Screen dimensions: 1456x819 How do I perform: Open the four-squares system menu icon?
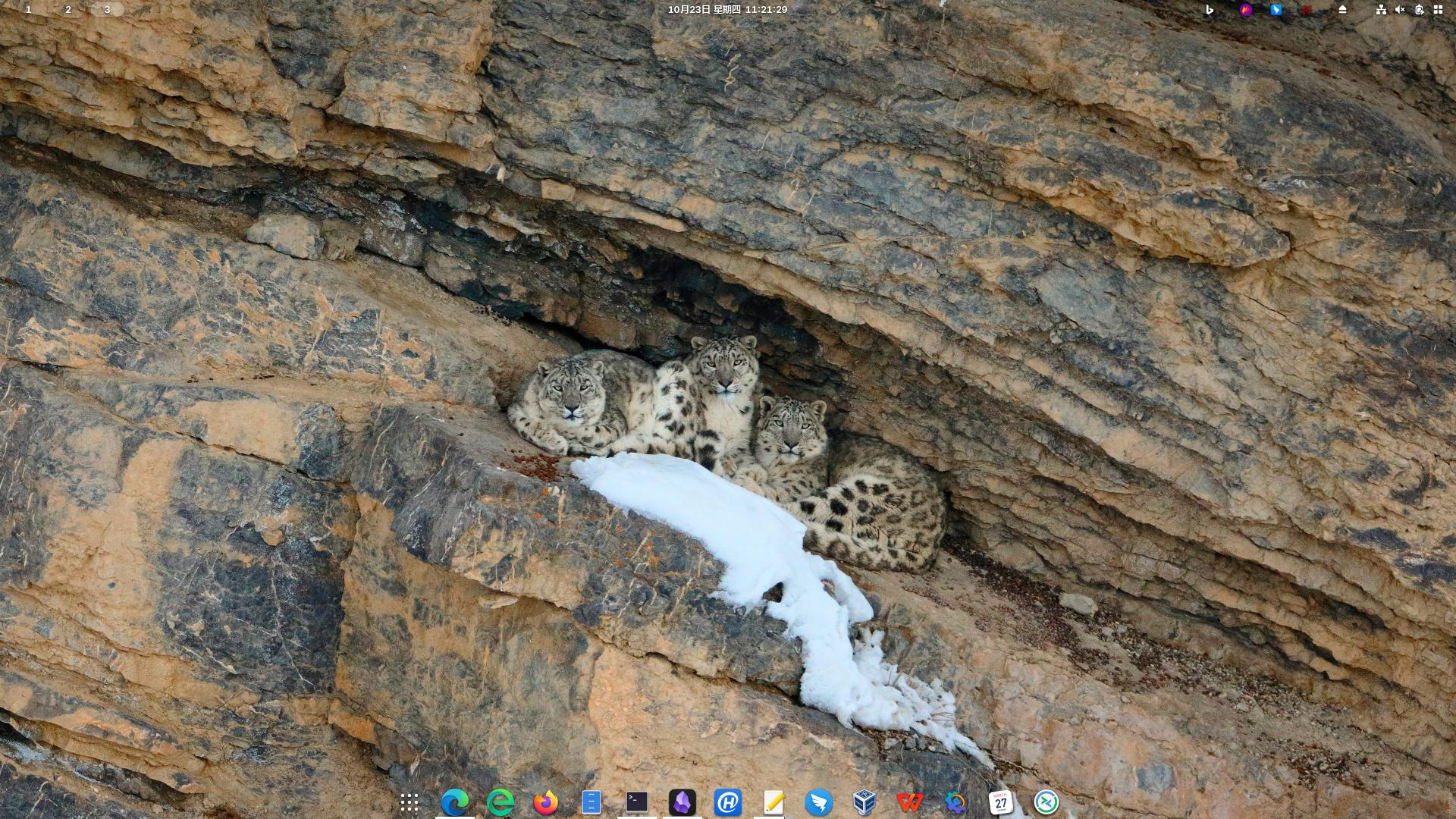1438,10
